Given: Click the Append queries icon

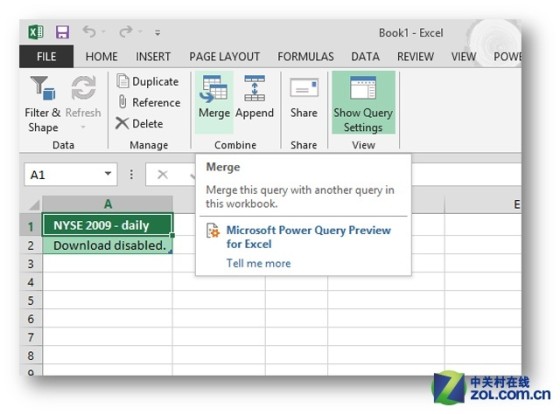Looking at the screenshot, I should [254, 88].
